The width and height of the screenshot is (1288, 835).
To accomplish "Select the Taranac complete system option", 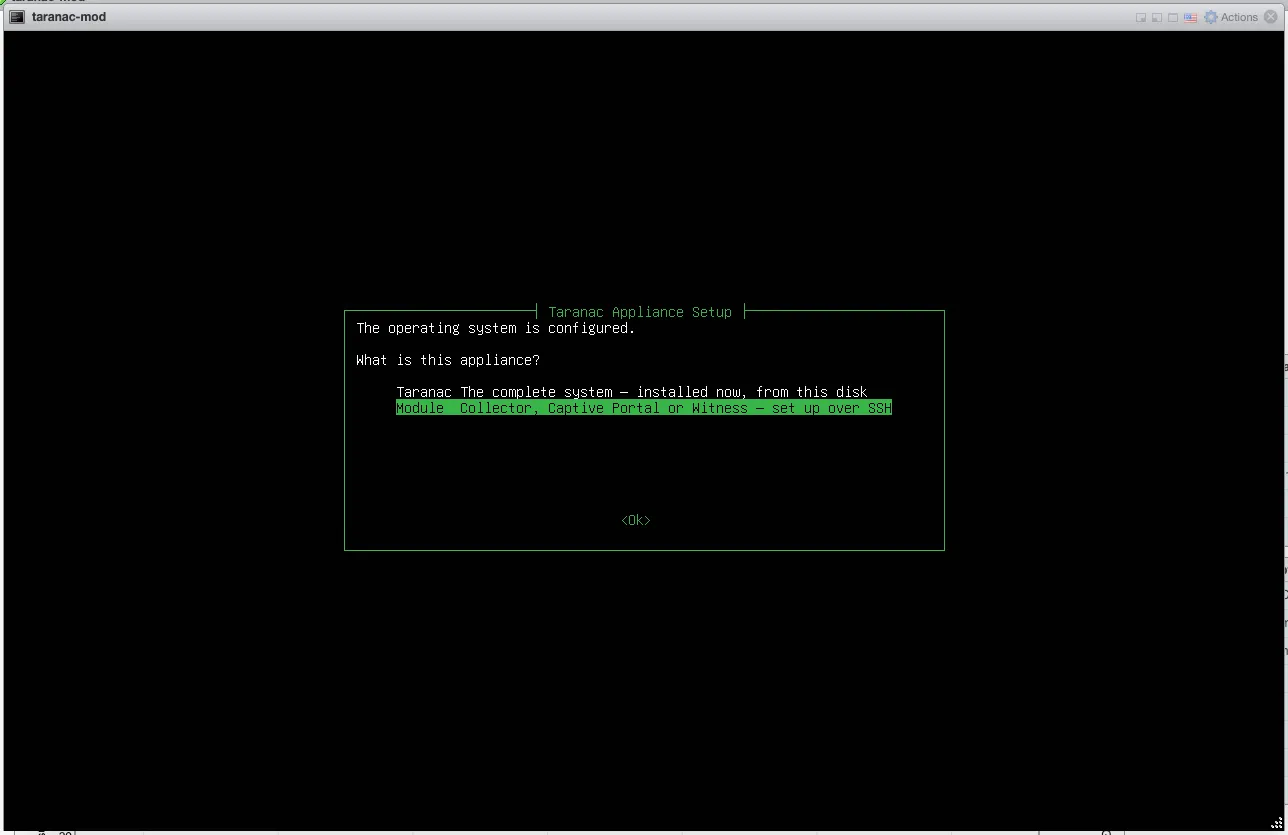I will 632,392.
